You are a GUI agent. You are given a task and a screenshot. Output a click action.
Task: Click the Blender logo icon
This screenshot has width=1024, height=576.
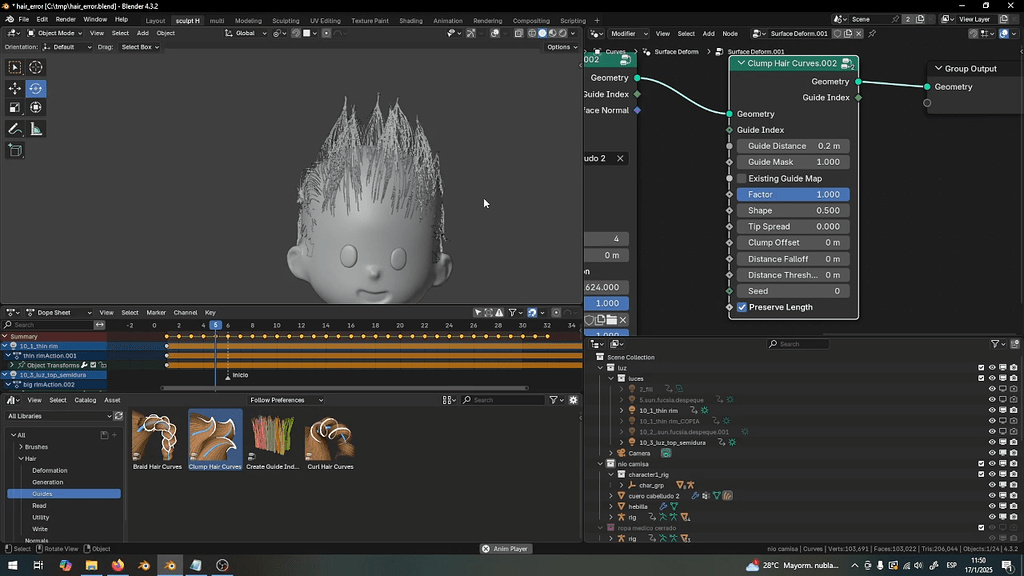point(9,20)
